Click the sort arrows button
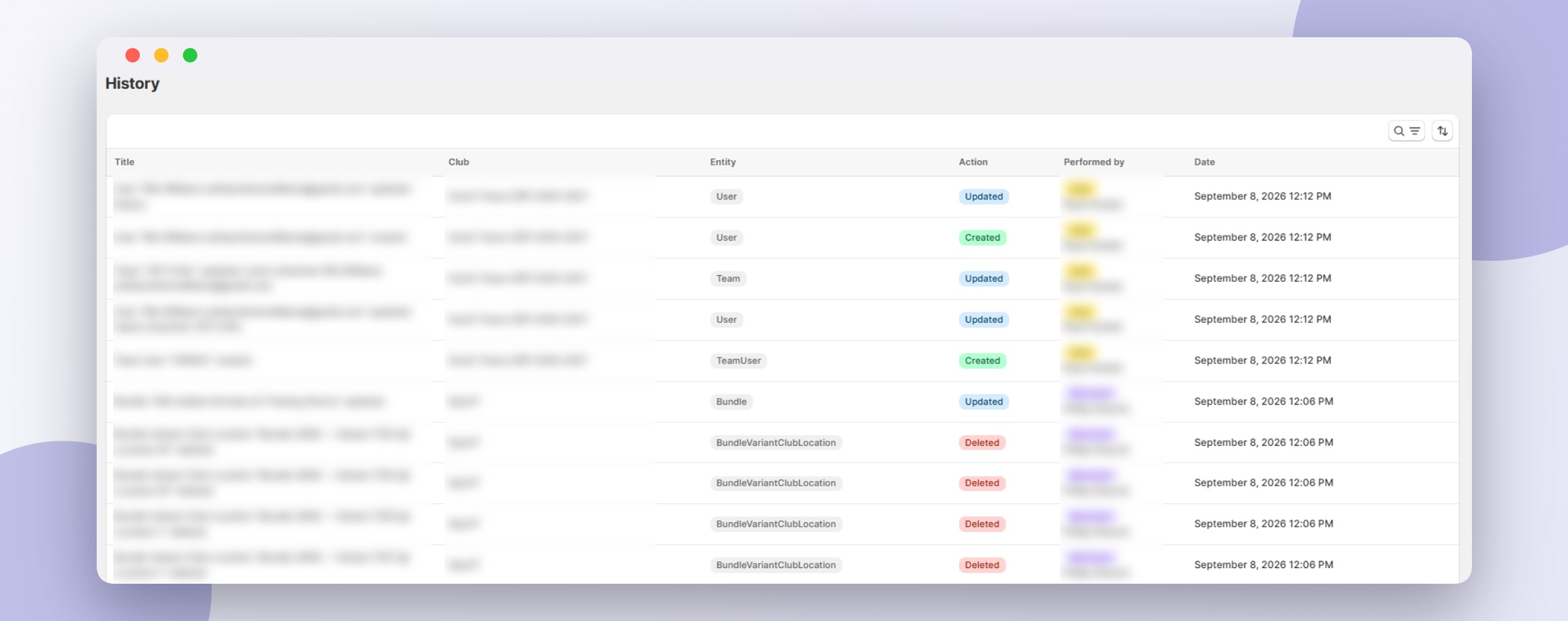Image resolution: width=1568 pixels, height=621 pixels. click(1443, 131)
